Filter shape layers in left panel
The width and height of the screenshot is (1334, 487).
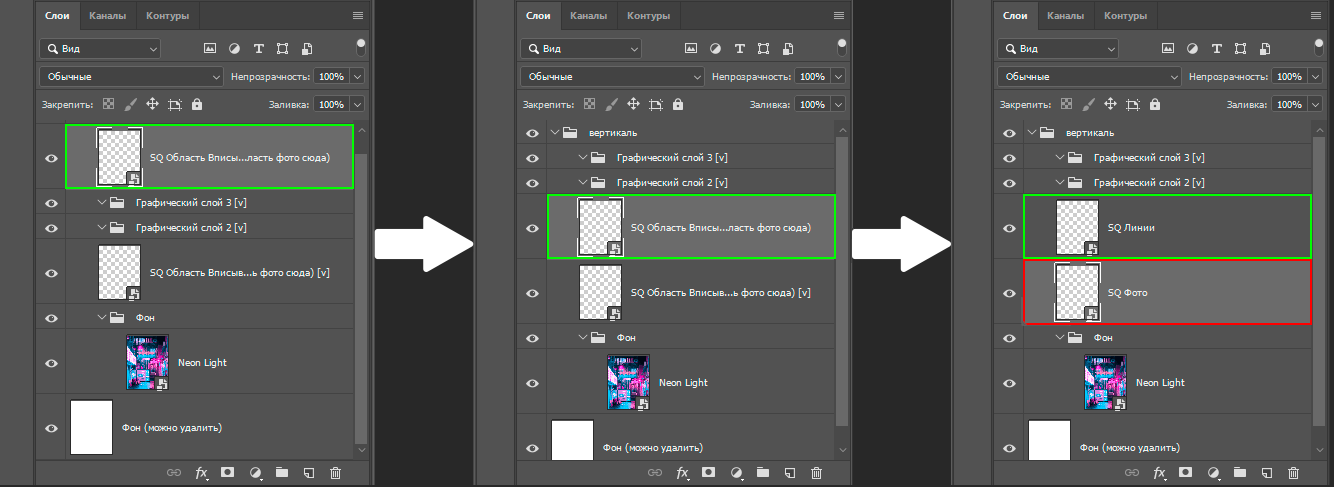(x=283, y=48)
